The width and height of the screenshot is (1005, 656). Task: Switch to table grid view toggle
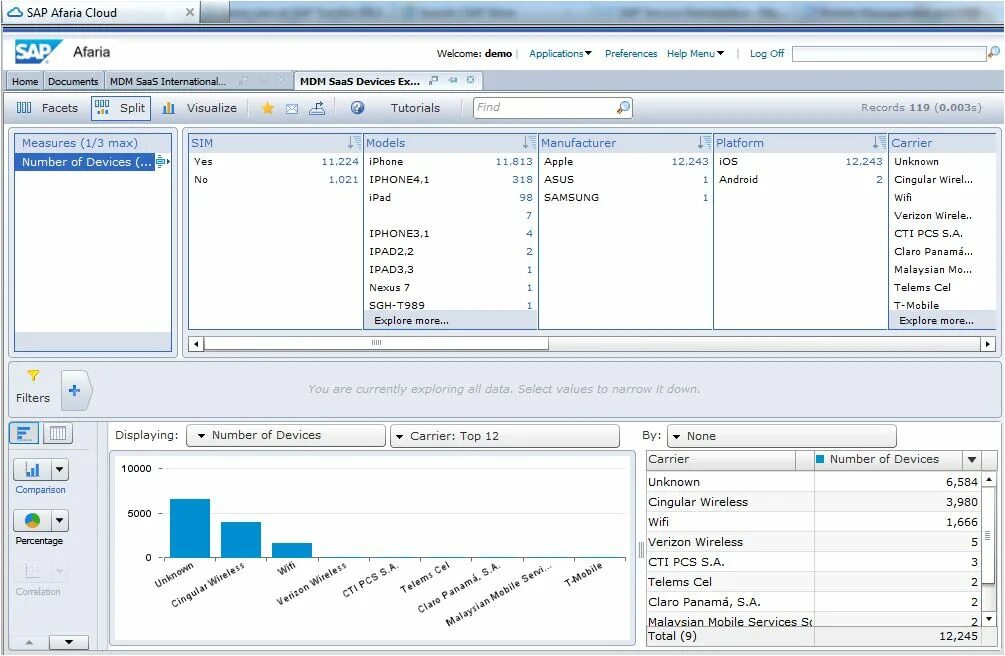[58, 433]
